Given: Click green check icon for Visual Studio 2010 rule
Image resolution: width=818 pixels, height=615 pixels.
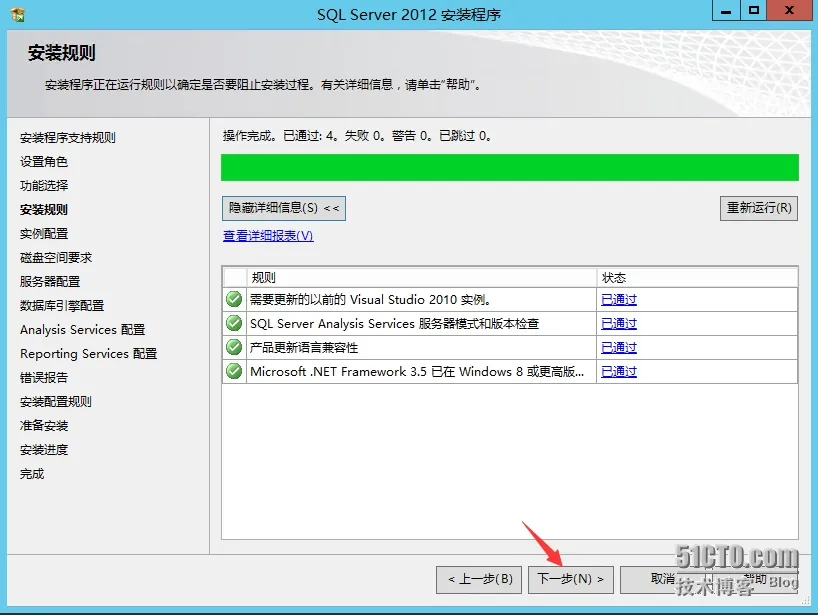Looking at the screenshot, I should pos(234,299).
